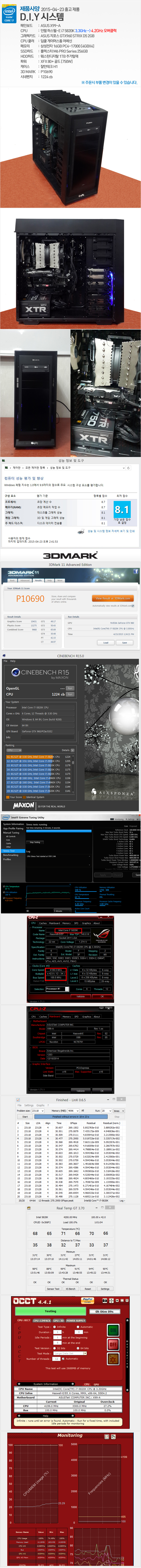This screenshot has height=1568, width=141.
Task: Open LinX times dropdown
Action: pos(119,1111)
